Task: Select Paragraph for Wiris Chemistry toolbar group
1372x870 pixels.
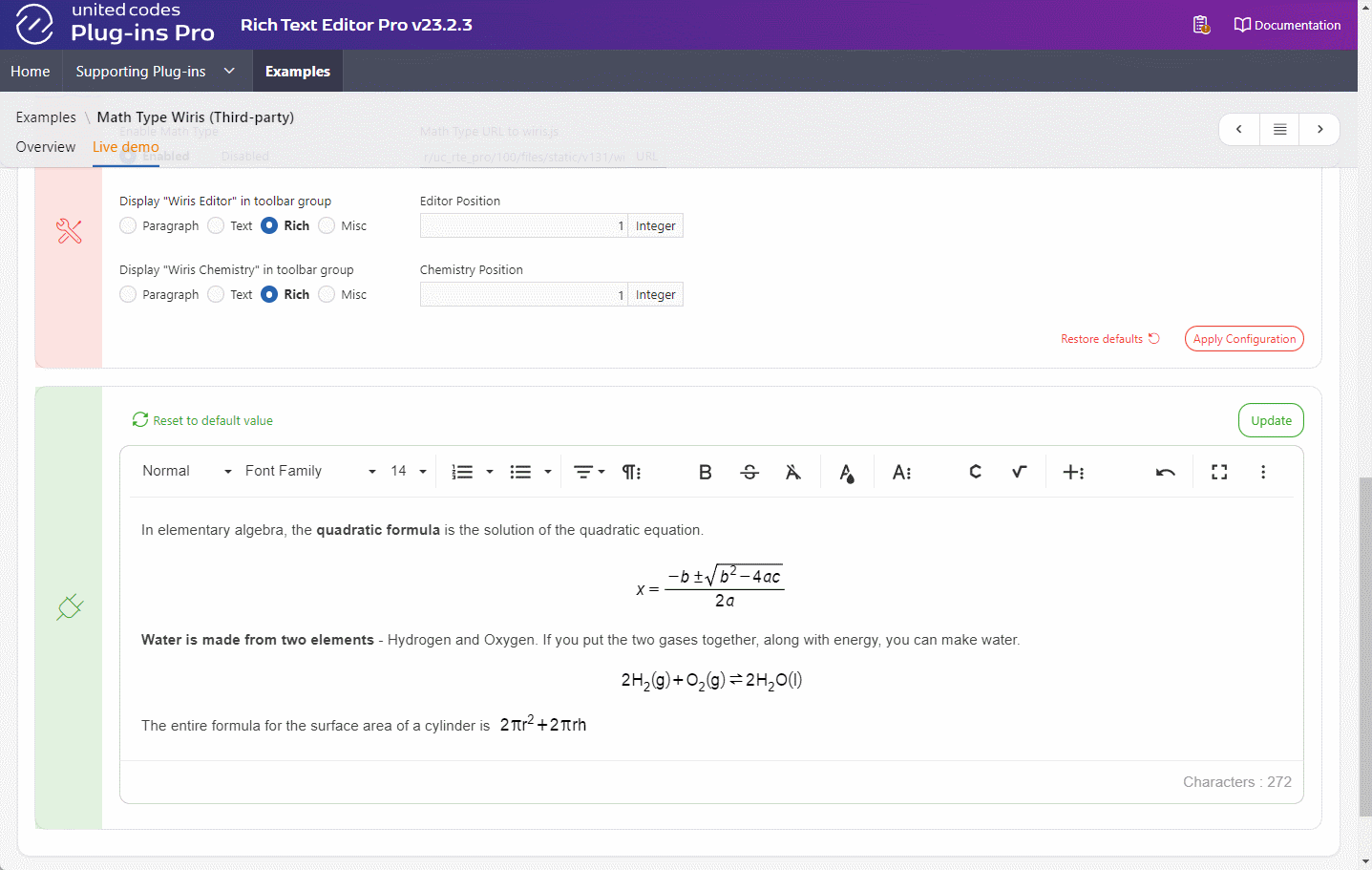Action: coord(128,294)
